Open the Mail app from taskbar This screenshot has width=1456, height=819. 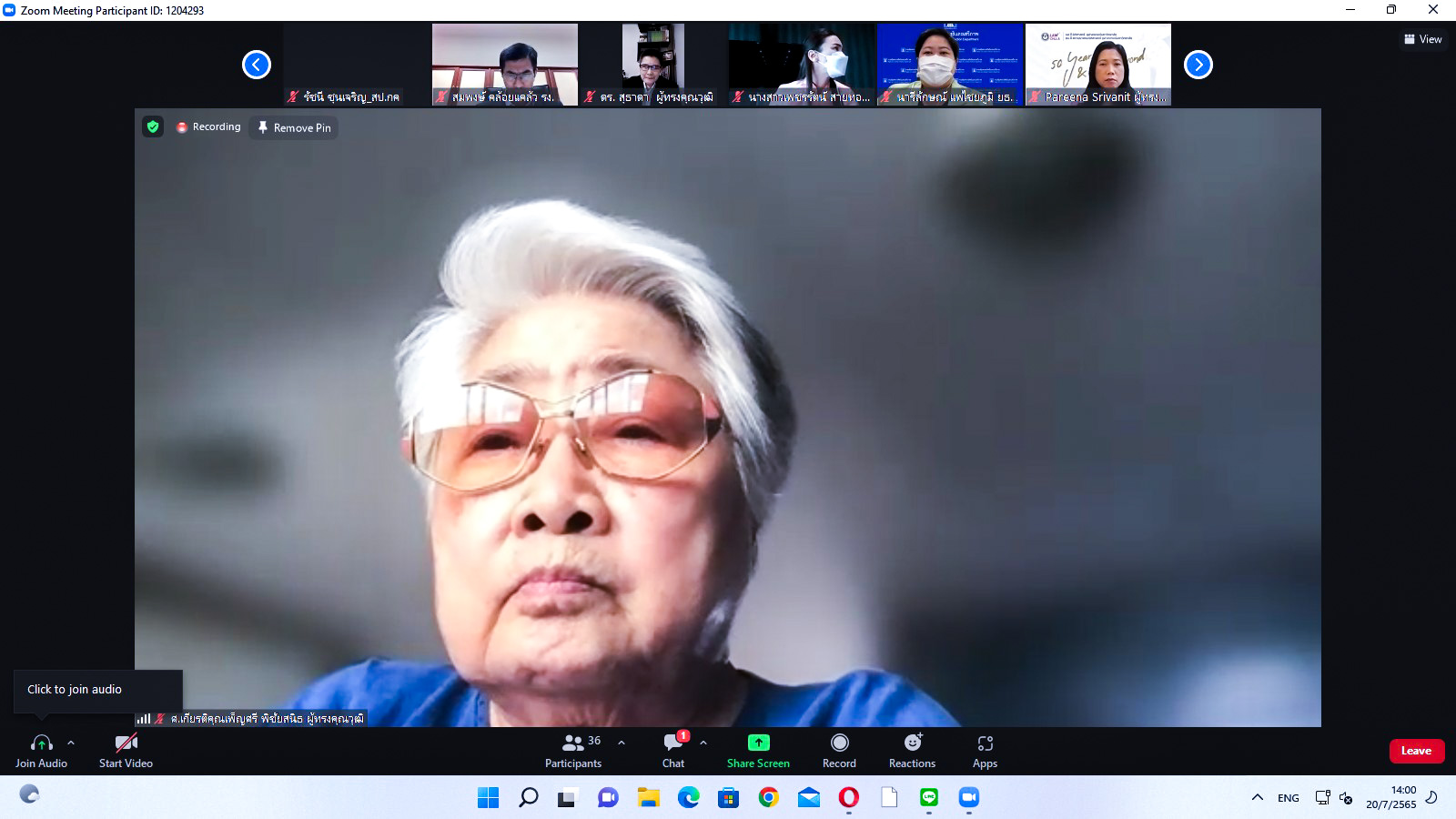pos(809,798)
